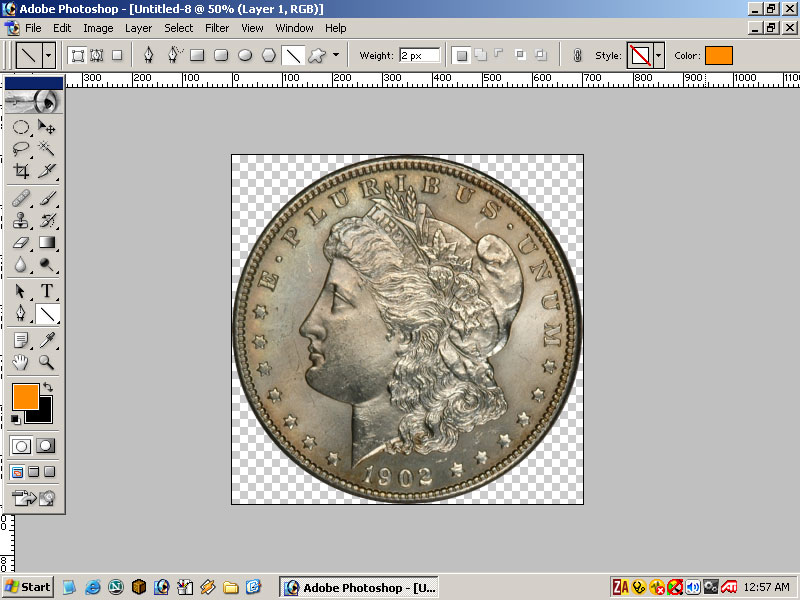800x600 pixels.
Task: Open the Layer menu
Action: [x=139, y=28]
